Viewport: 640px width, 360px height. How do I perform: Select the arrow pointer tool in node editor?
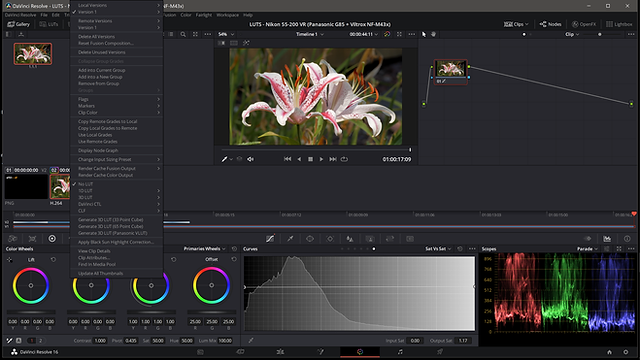pyautogui.click(x=424, y=34)
